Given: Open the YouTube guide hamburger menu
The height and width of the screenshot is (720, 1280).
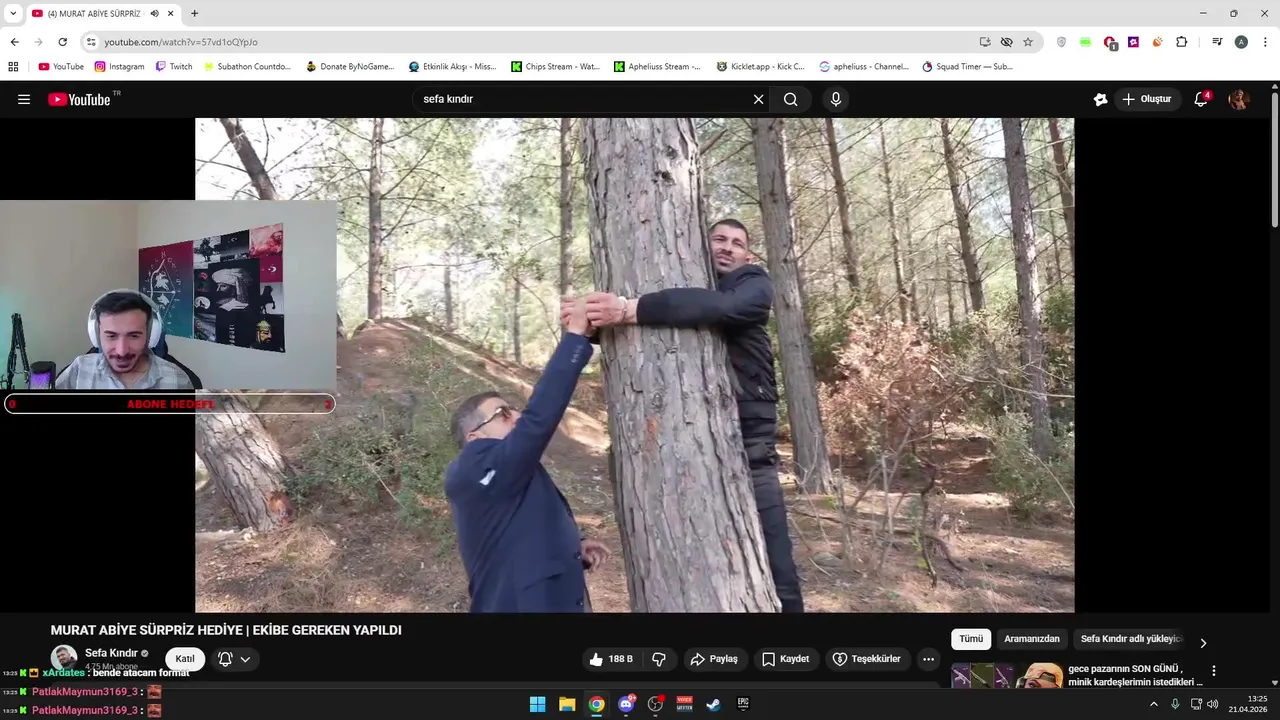Looking at the screenshot, I should [x=24, y=99].
